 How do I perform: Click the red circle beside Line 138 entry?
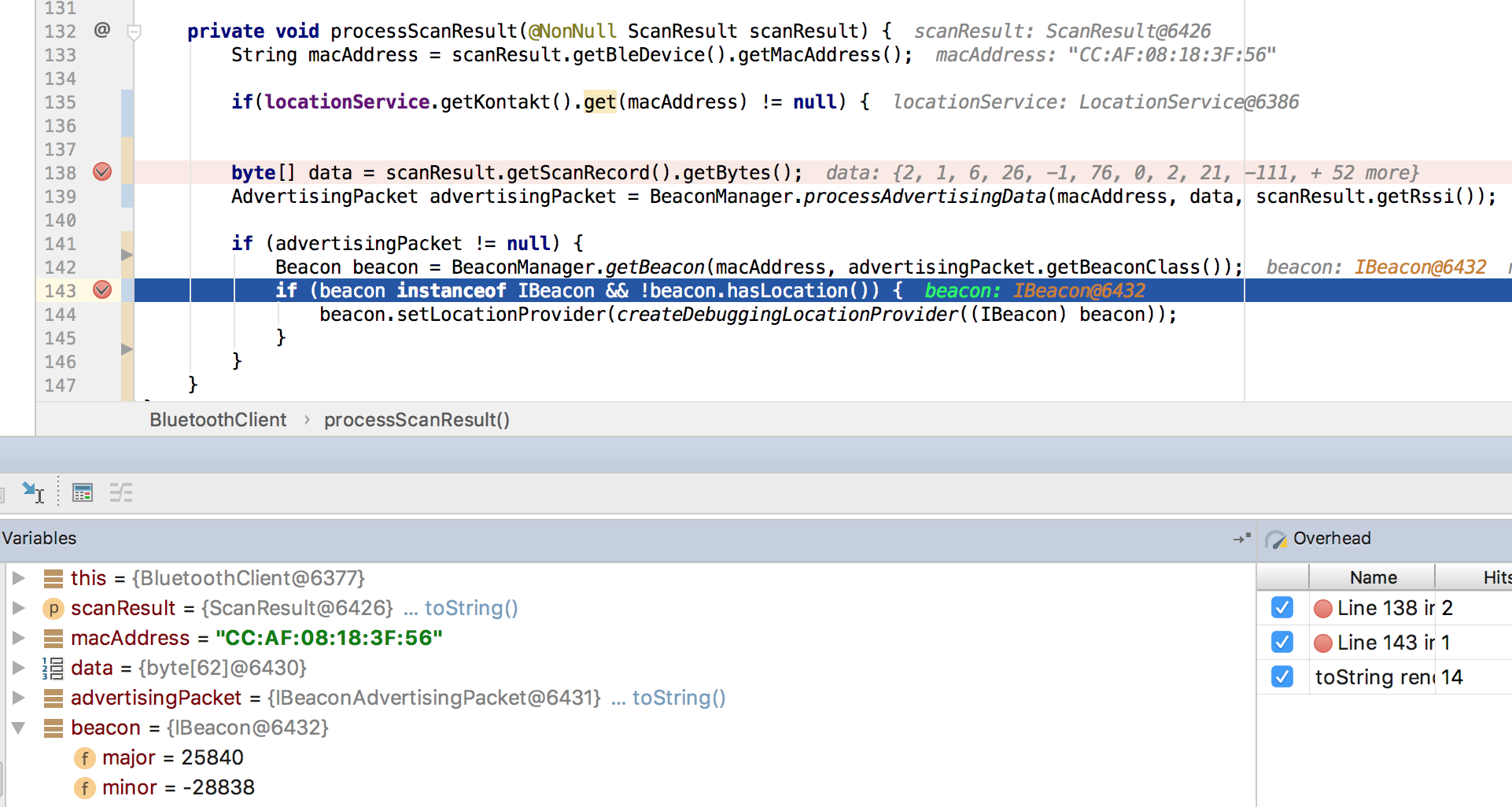pos(1323,608)
